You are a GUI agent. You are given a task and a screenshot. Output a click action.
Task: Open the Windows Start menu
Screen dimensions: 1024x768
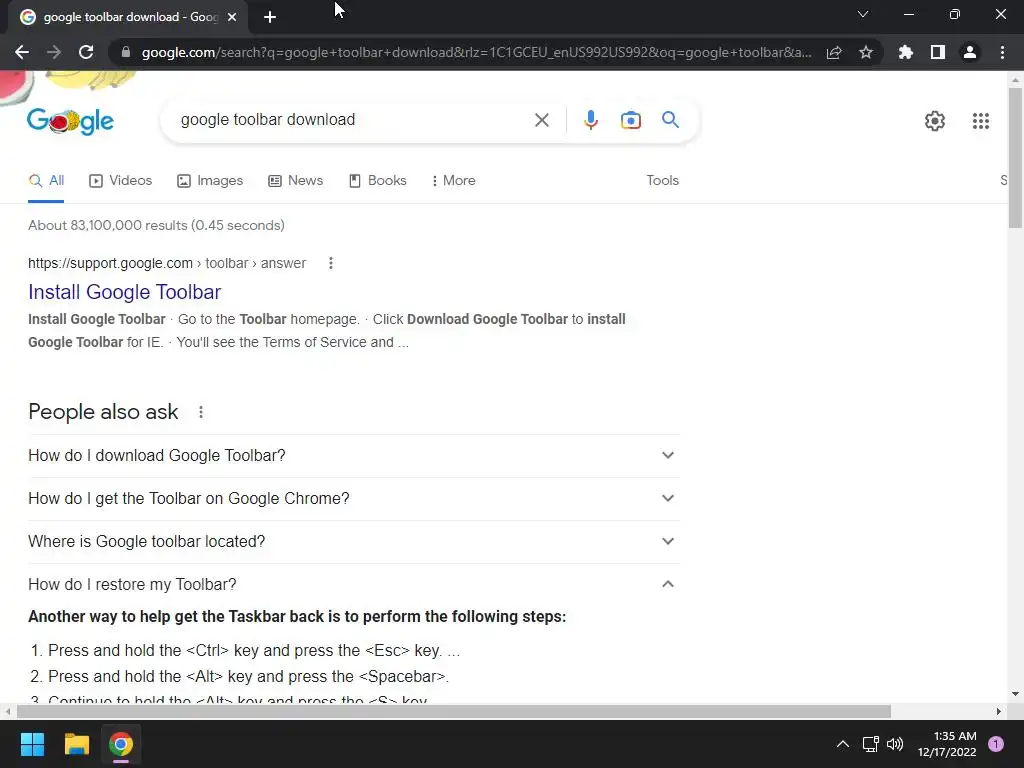(x=32, y=744)
